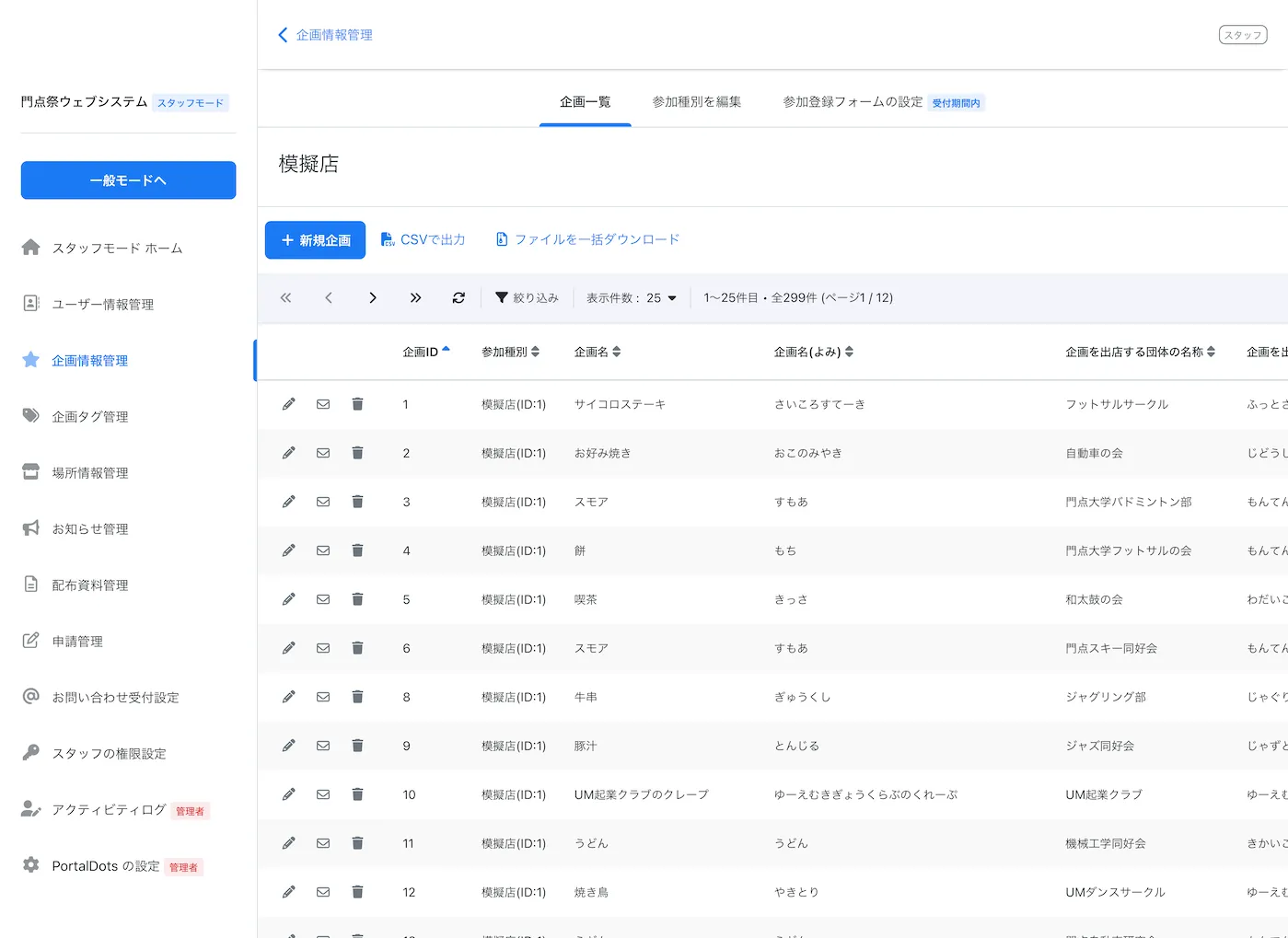The width and height of the screenshot is (1288, 938).
Task: Open 参加登録フォームの設定 tab
Action: pyautogui.click(x=884, y=102)
